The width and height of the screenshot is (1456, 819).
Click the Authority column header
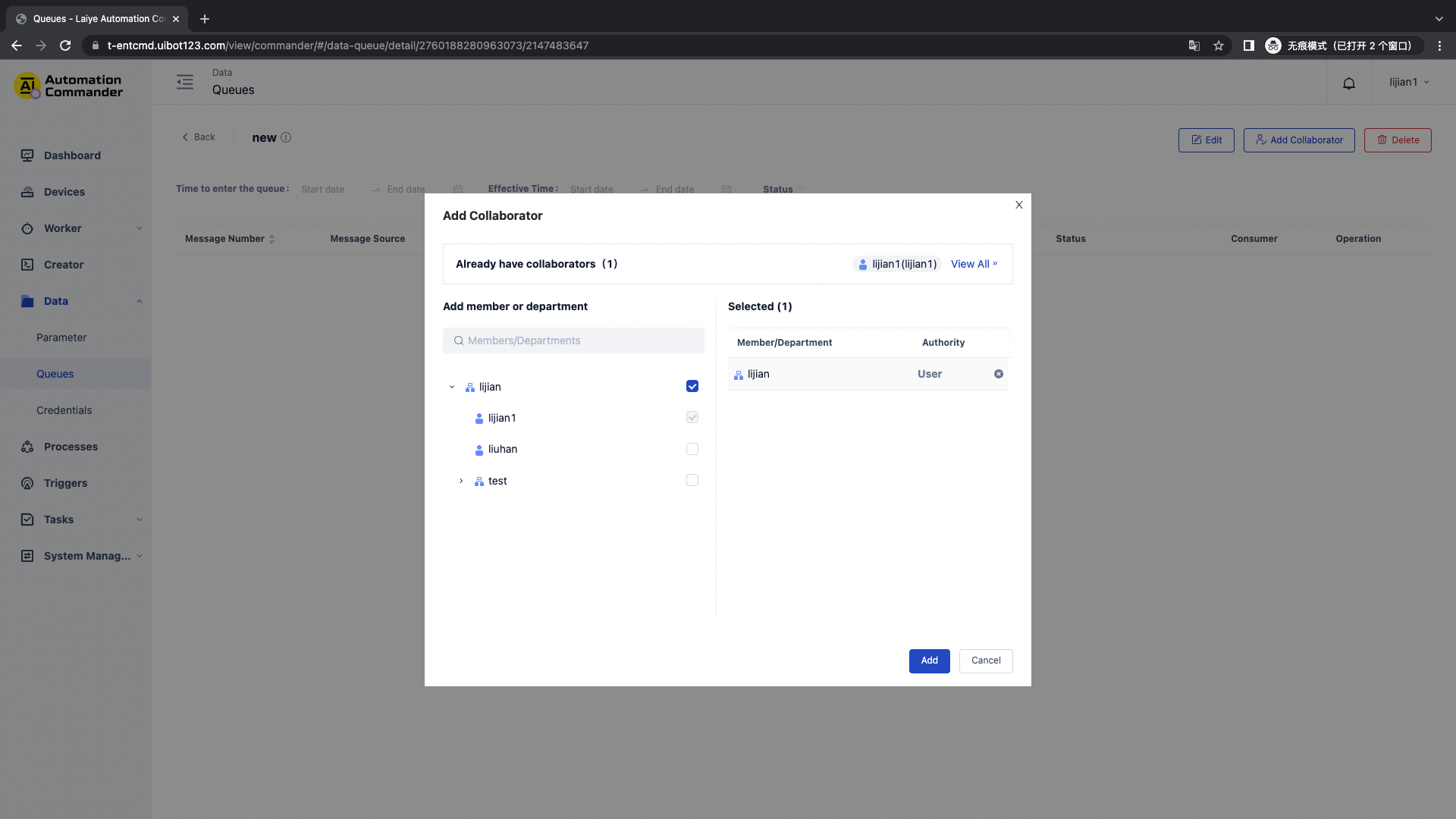(x=943, y=343)
